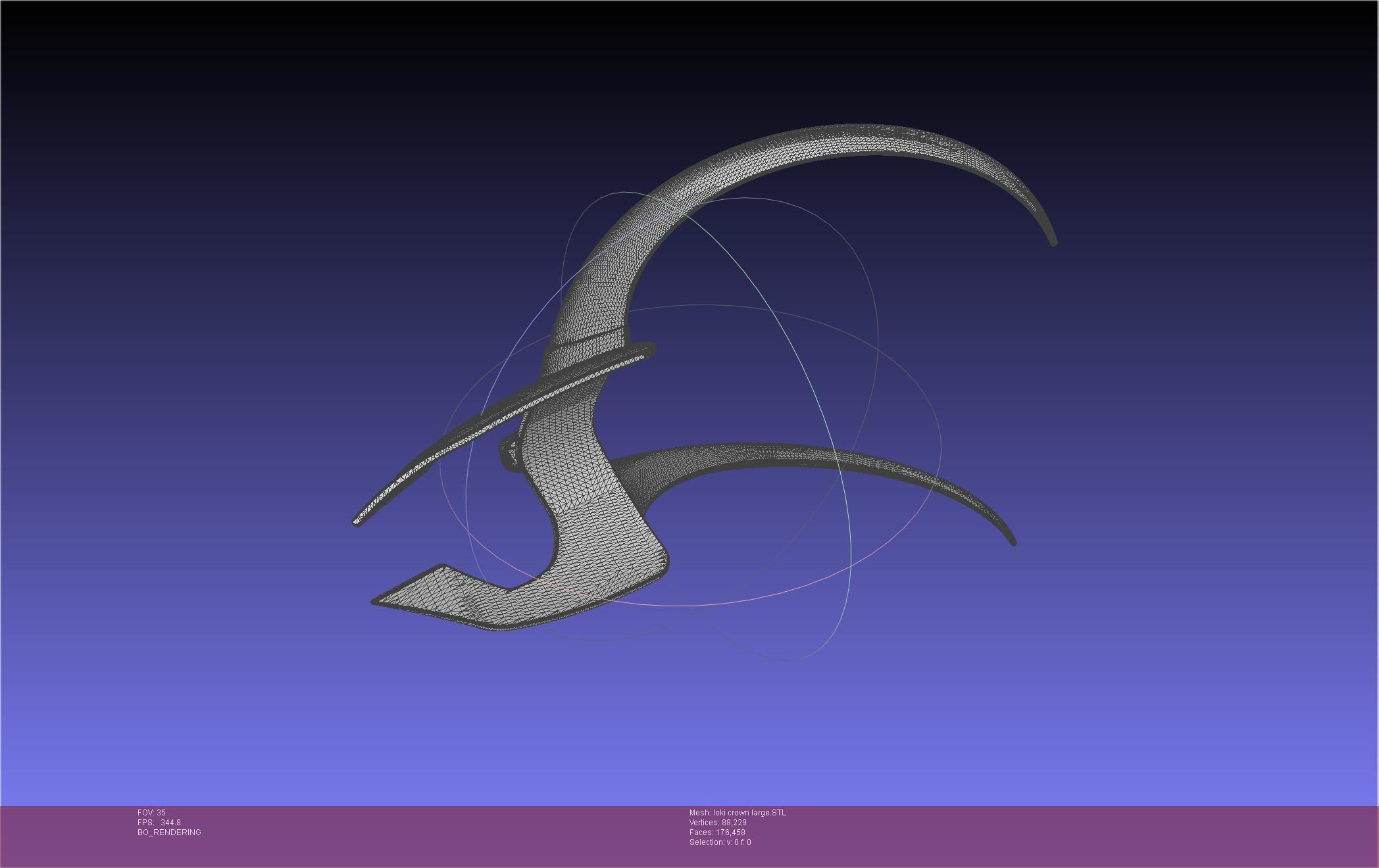Click the FPS 344.8 readout
Screen dimensions: 1379x868
click(159, 823)
